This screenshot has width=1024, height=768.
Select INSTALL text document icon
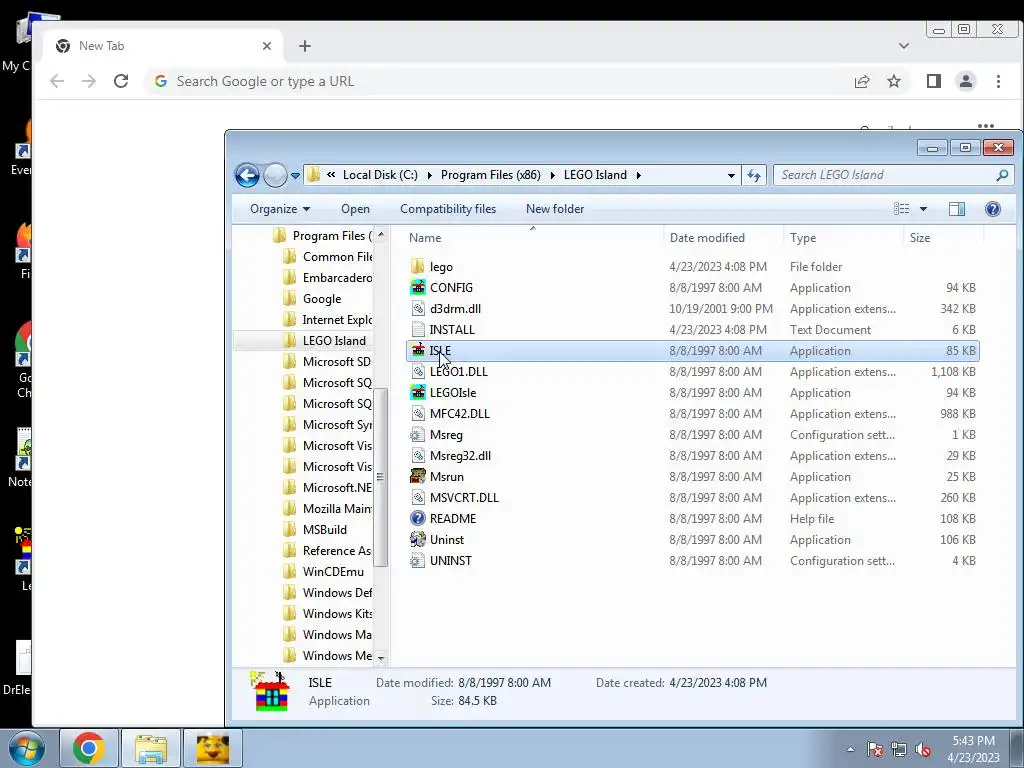coord(418,330)
